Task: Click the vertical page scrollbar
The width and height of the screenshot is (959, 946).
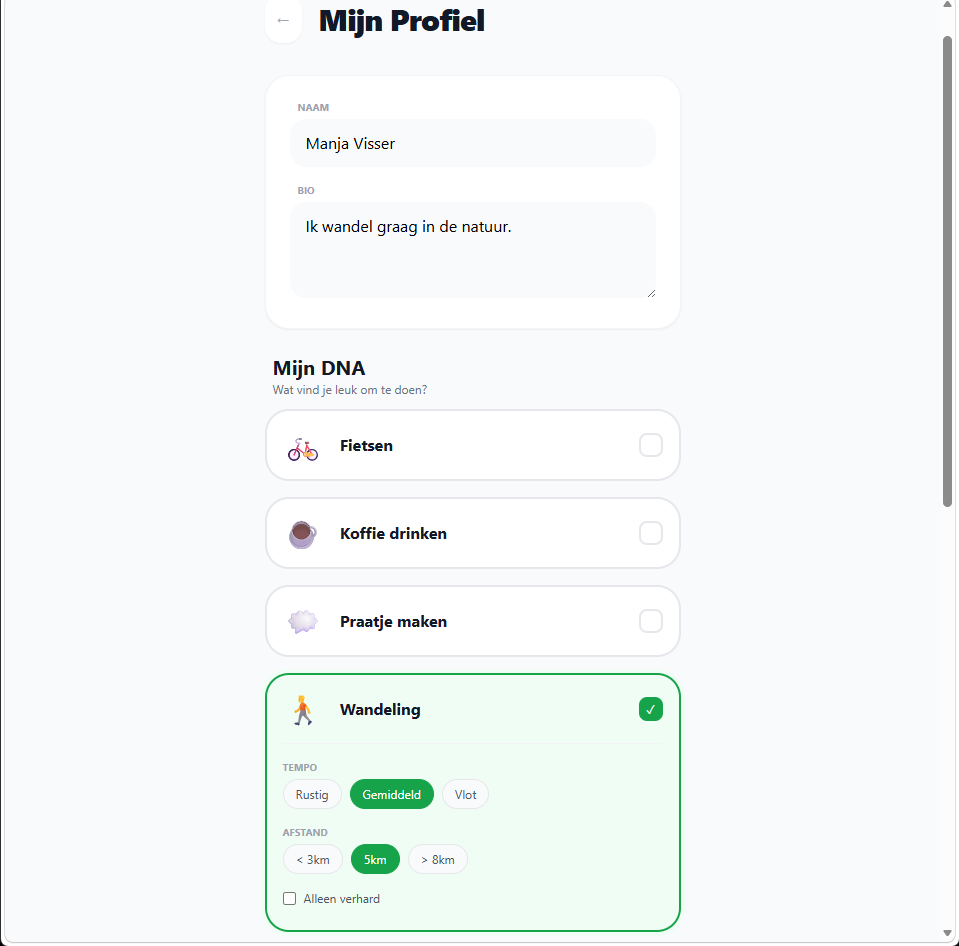Action: click(x=947, y=272)
